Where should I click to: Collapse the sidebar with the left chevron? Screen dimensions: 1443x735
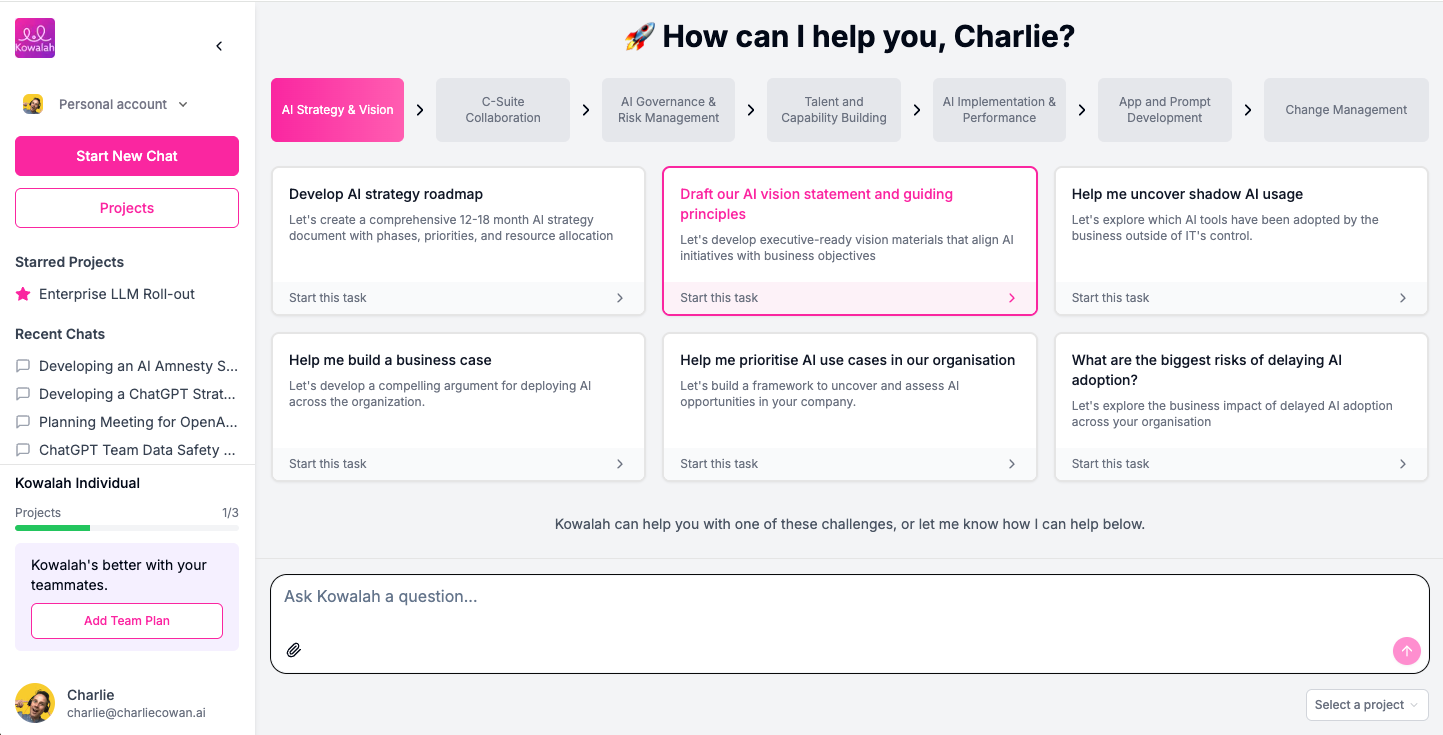click(219, 46)
